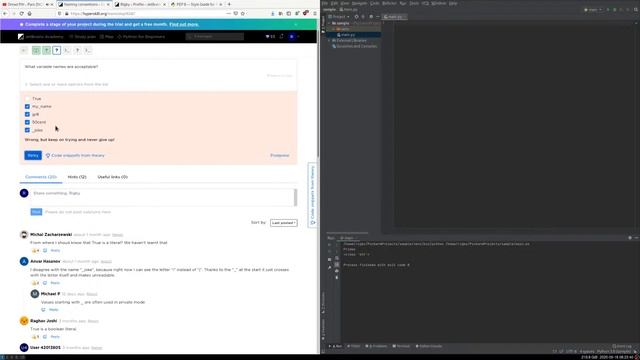Switch to the Useful links tab
The height and width of the screenshot is (360, 640).
(113, 177)
